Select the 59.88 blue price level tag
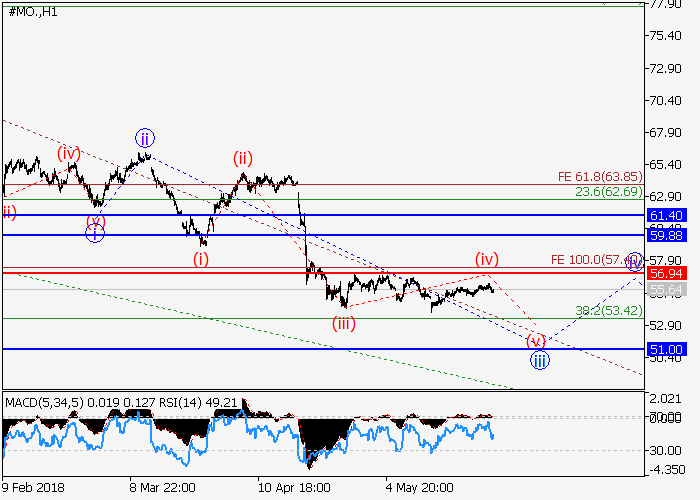The height and width of the screenshot is (500, 700). [665, 235]
